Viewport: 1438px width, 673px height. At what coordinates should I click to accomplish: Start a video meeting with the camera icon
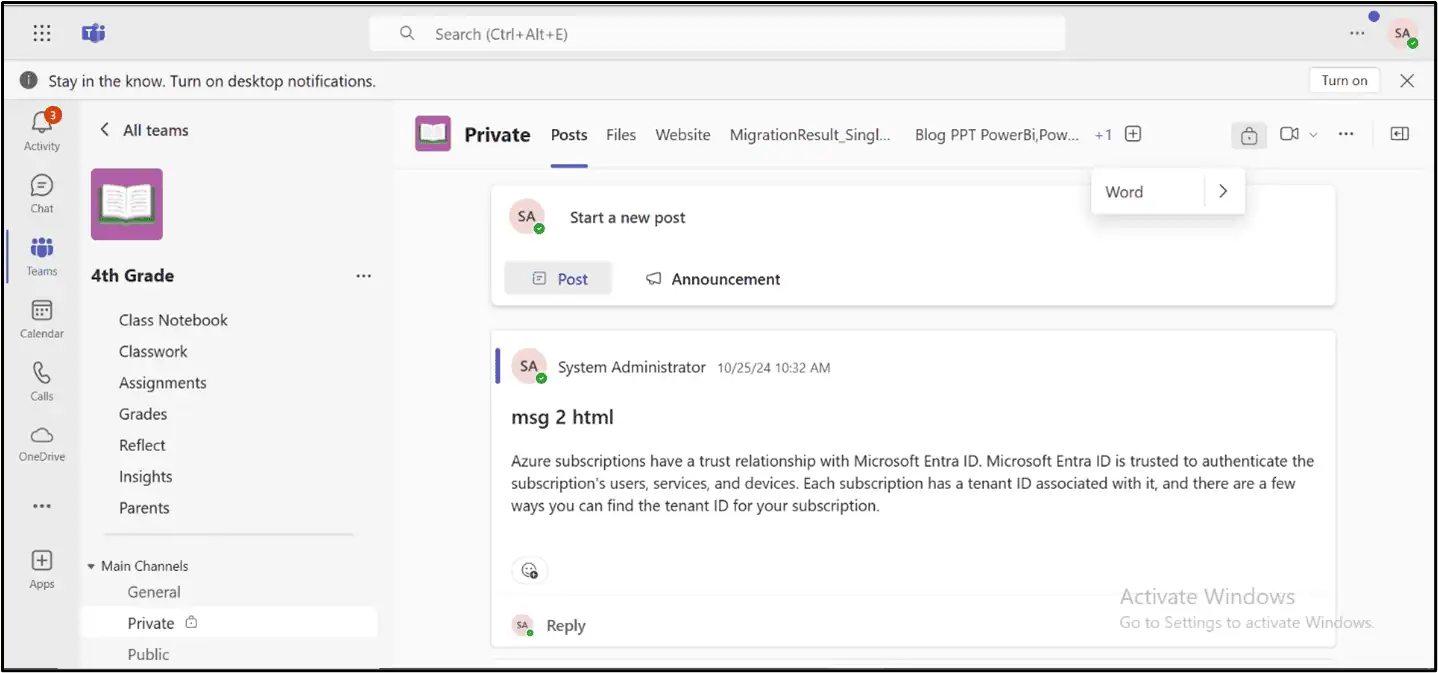click(1289, 133)
